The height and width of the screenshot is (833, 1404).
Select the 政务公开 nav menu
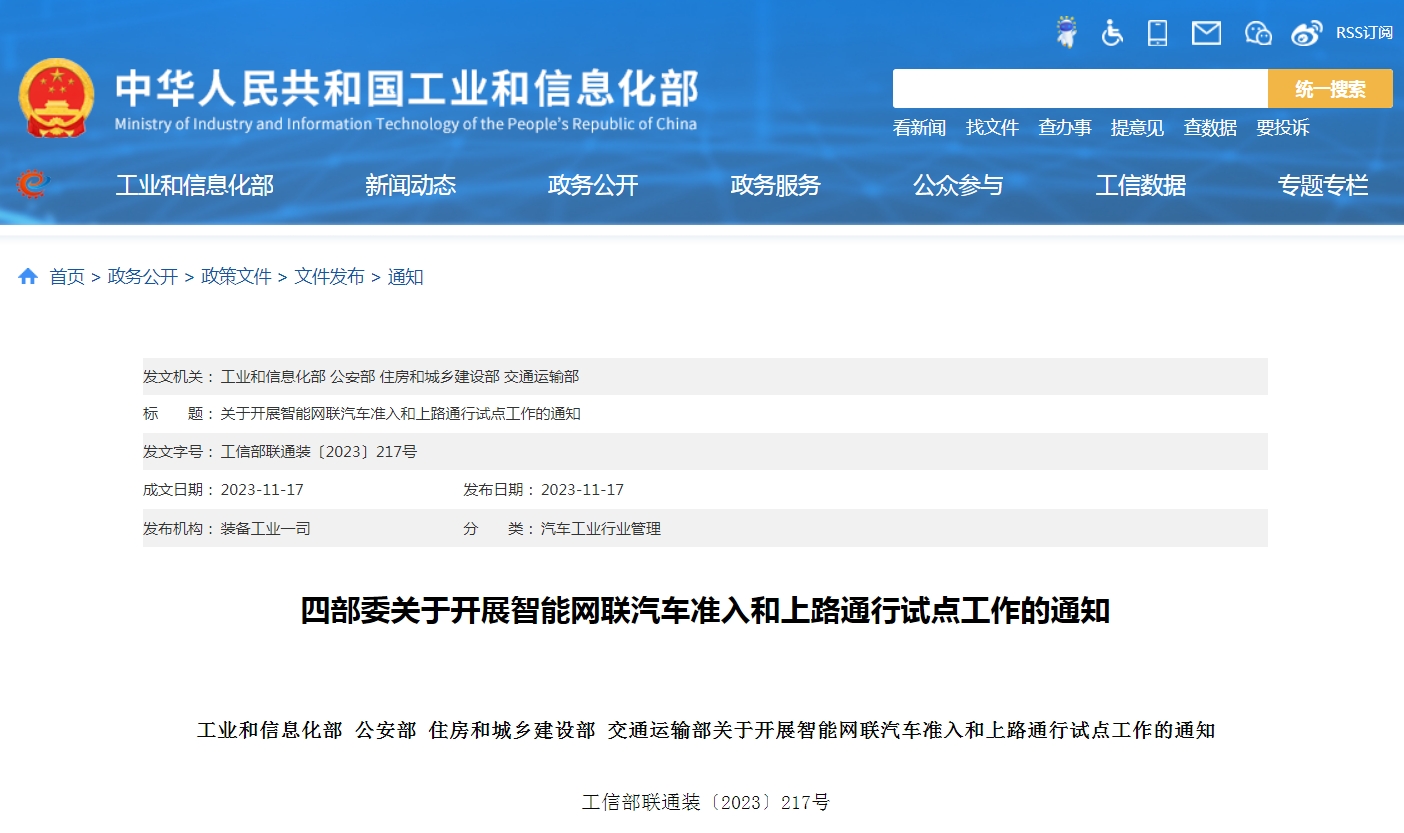[593, 185]
